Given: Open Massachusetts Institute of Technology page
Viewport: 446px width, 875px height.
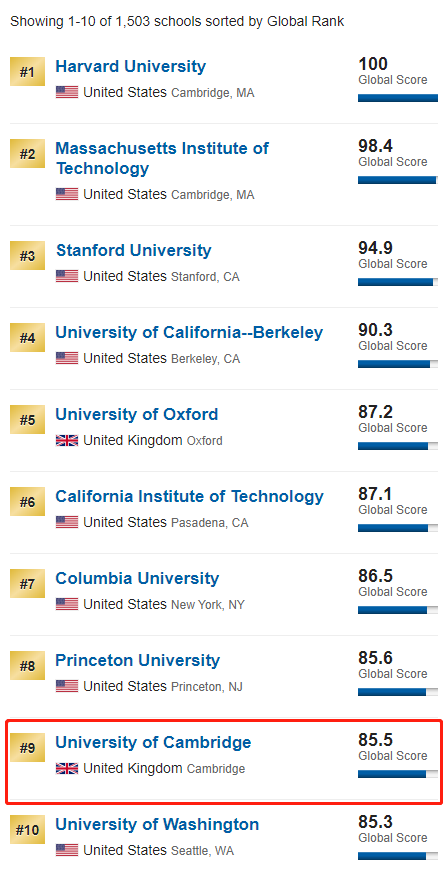Looking at the screenshot, I should pyautogui.click(x=162, y=158).
